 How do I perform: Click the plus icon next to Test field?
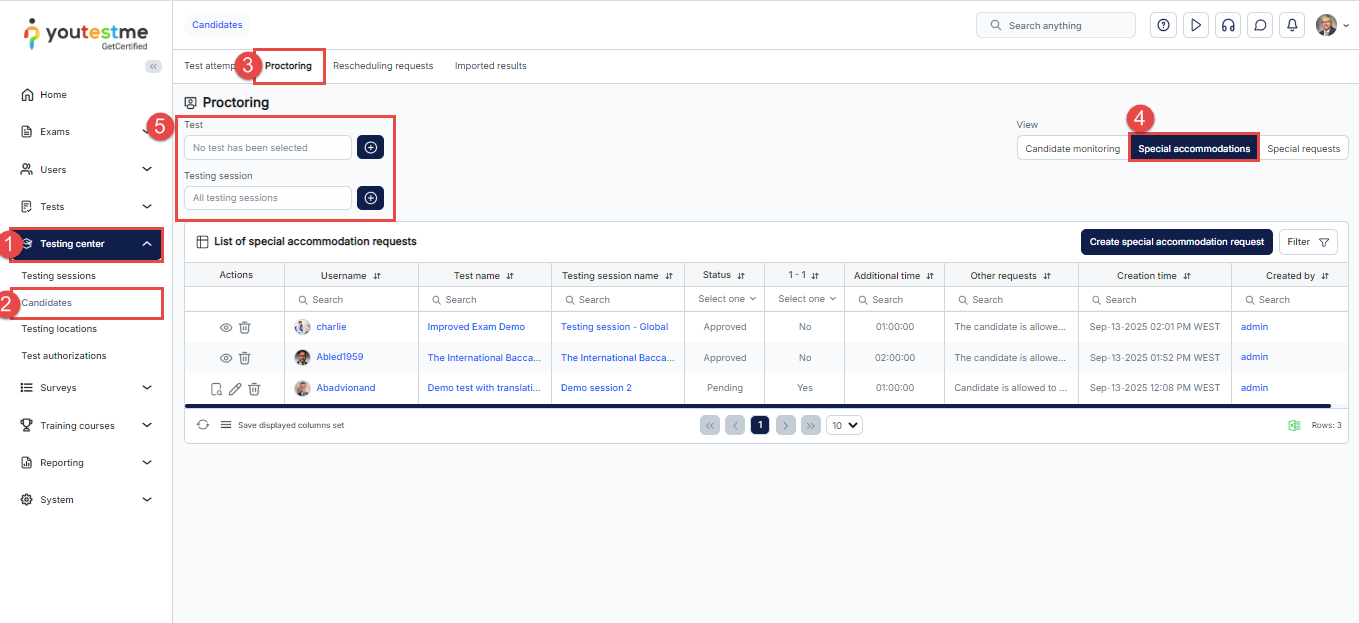[370, 148]
